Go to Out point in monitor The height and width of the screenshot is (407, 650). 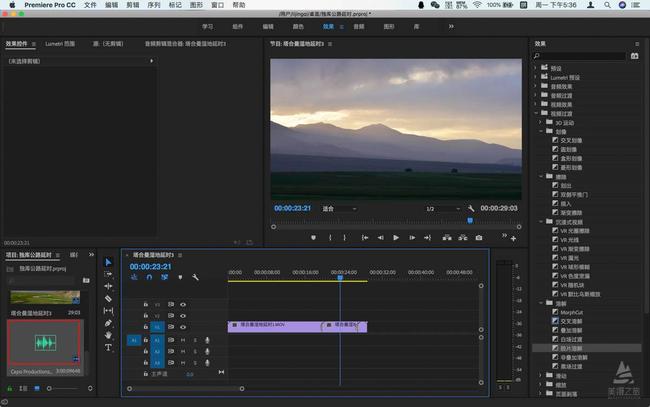click(427, 237)
